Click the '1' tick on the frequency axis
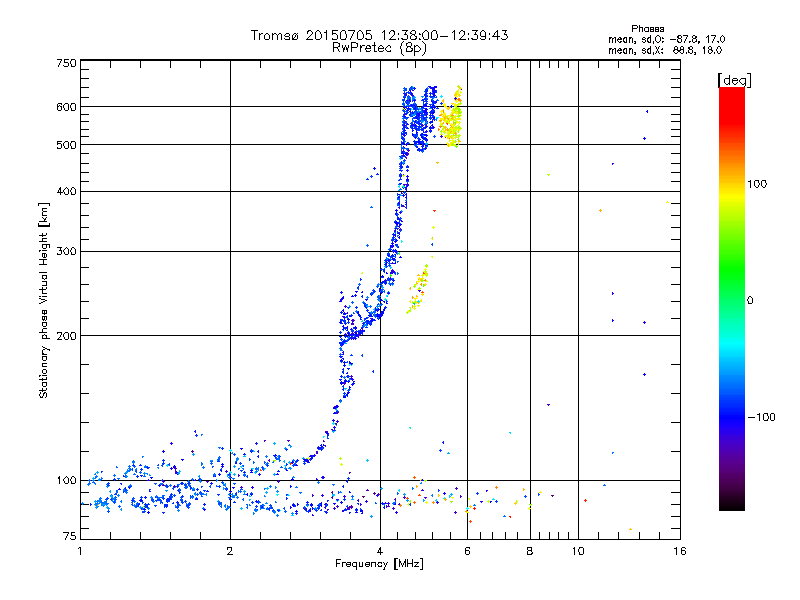Screen dimensions: 800x600 tap(80, 551)
